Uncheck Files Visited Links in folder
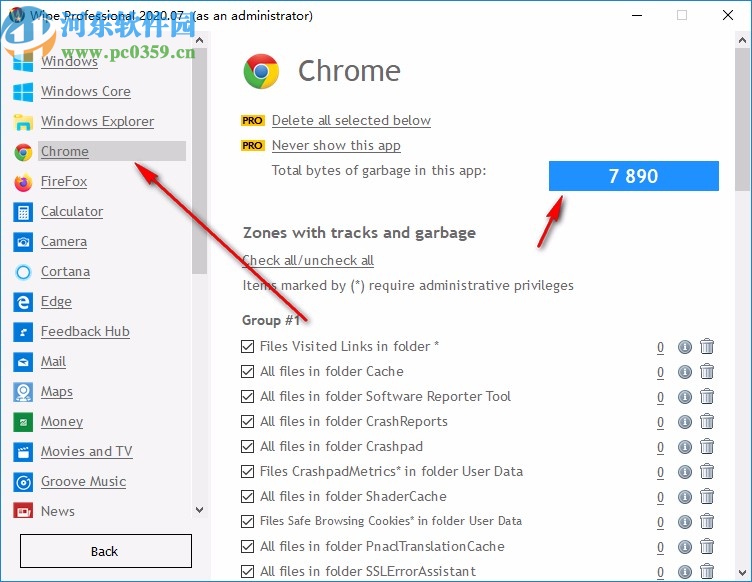This screenshot has width=752, height=582. [247, 346]
